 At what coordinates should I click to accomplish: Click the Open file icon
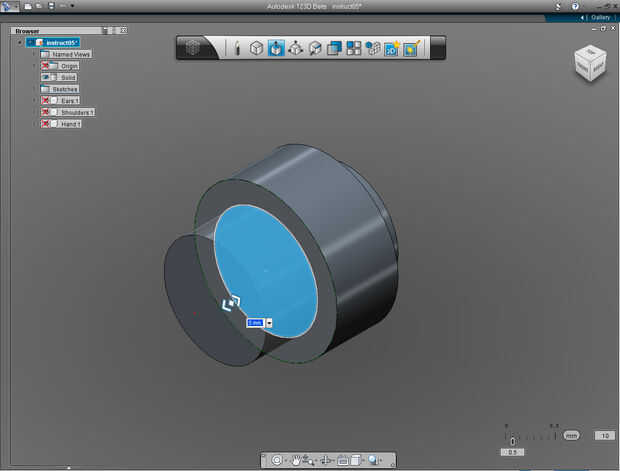pyautogui.click(x=39, y=6)
